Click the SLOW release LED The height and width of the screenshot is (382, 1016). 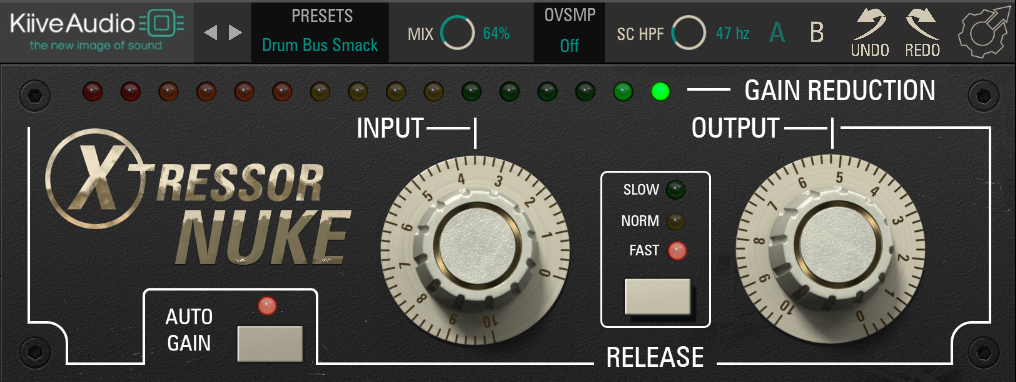(x=676, y=190)
